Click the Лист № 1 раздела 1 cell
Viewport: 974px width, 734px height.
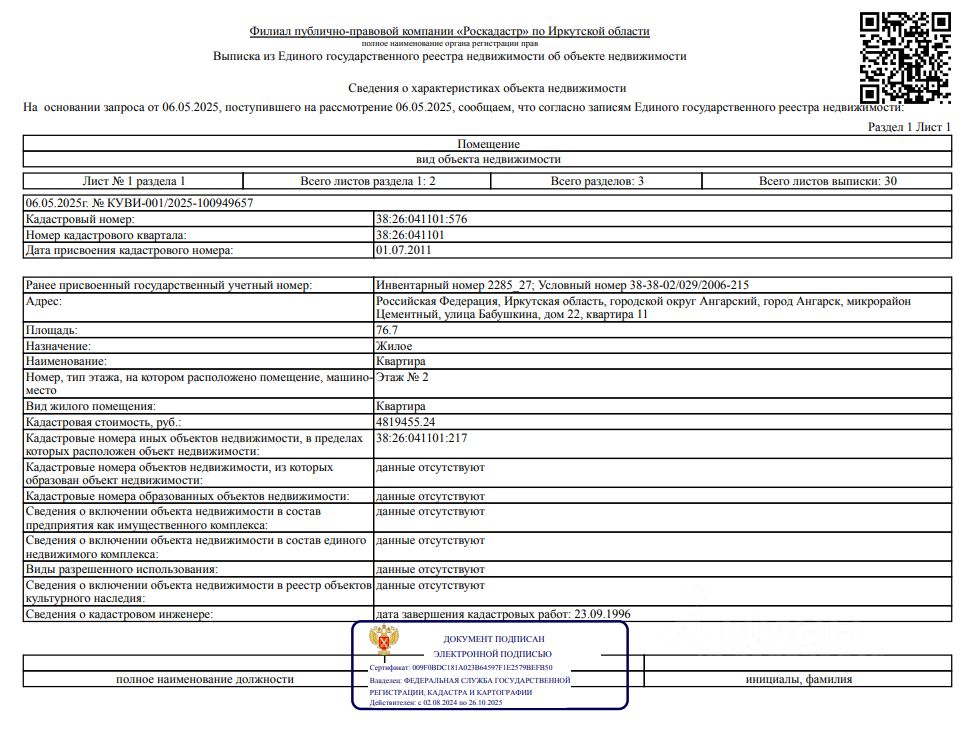tap(134, 181)
